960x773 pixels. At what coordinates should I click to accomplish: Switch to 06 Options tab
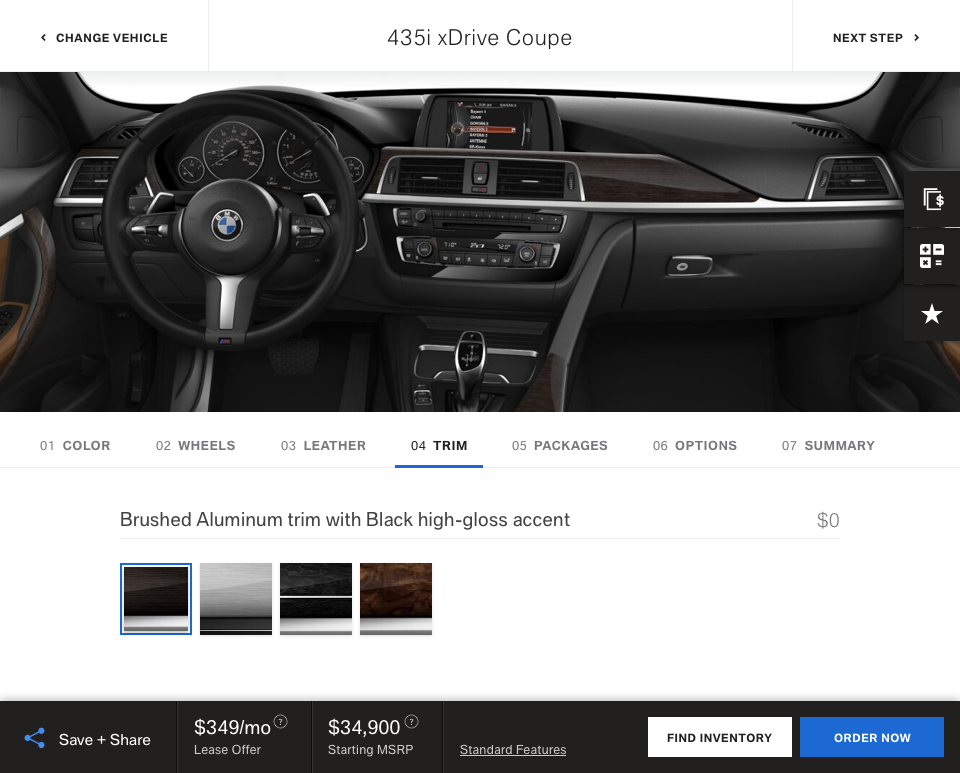point(695,446)
